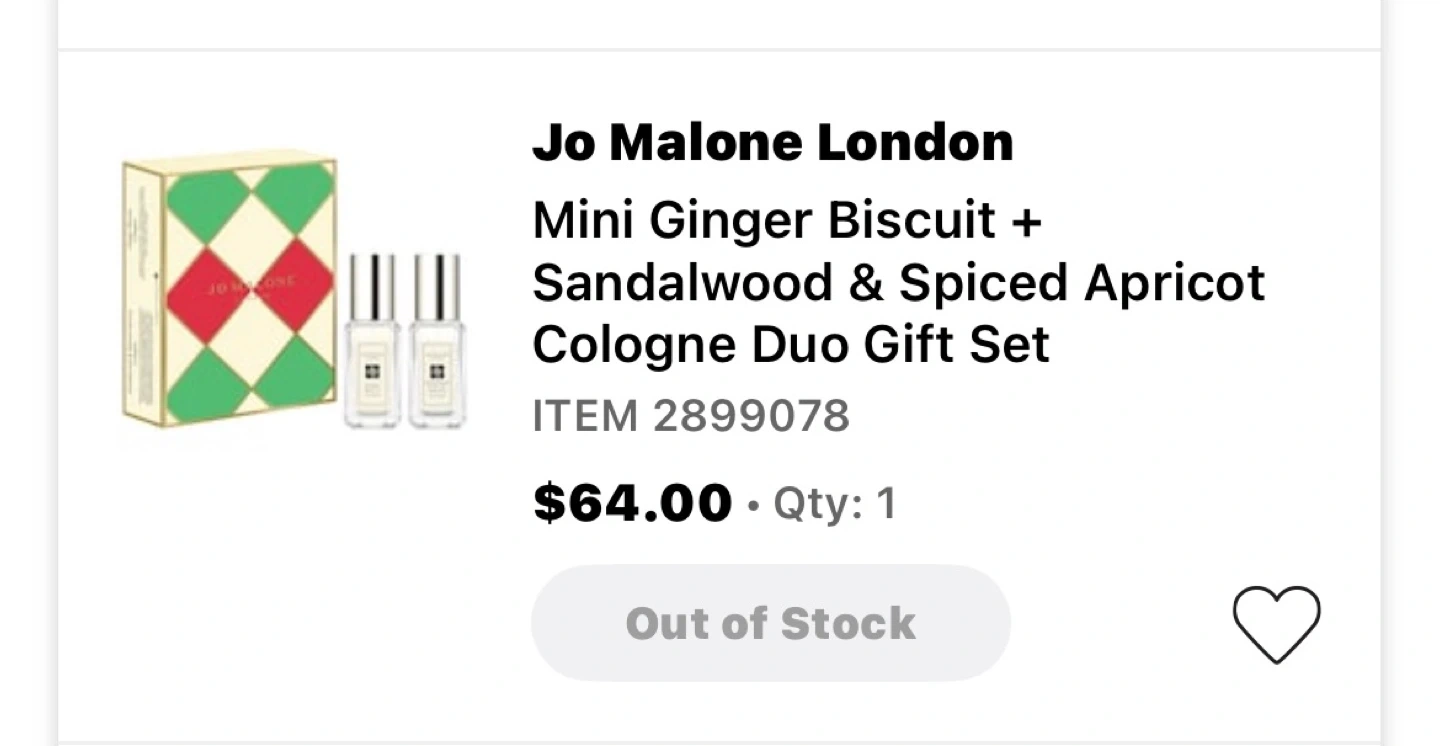Screen dimensions: 1440x746
Task: Click the Cologne Duo Gift Set text
Action: pos(790,344)
